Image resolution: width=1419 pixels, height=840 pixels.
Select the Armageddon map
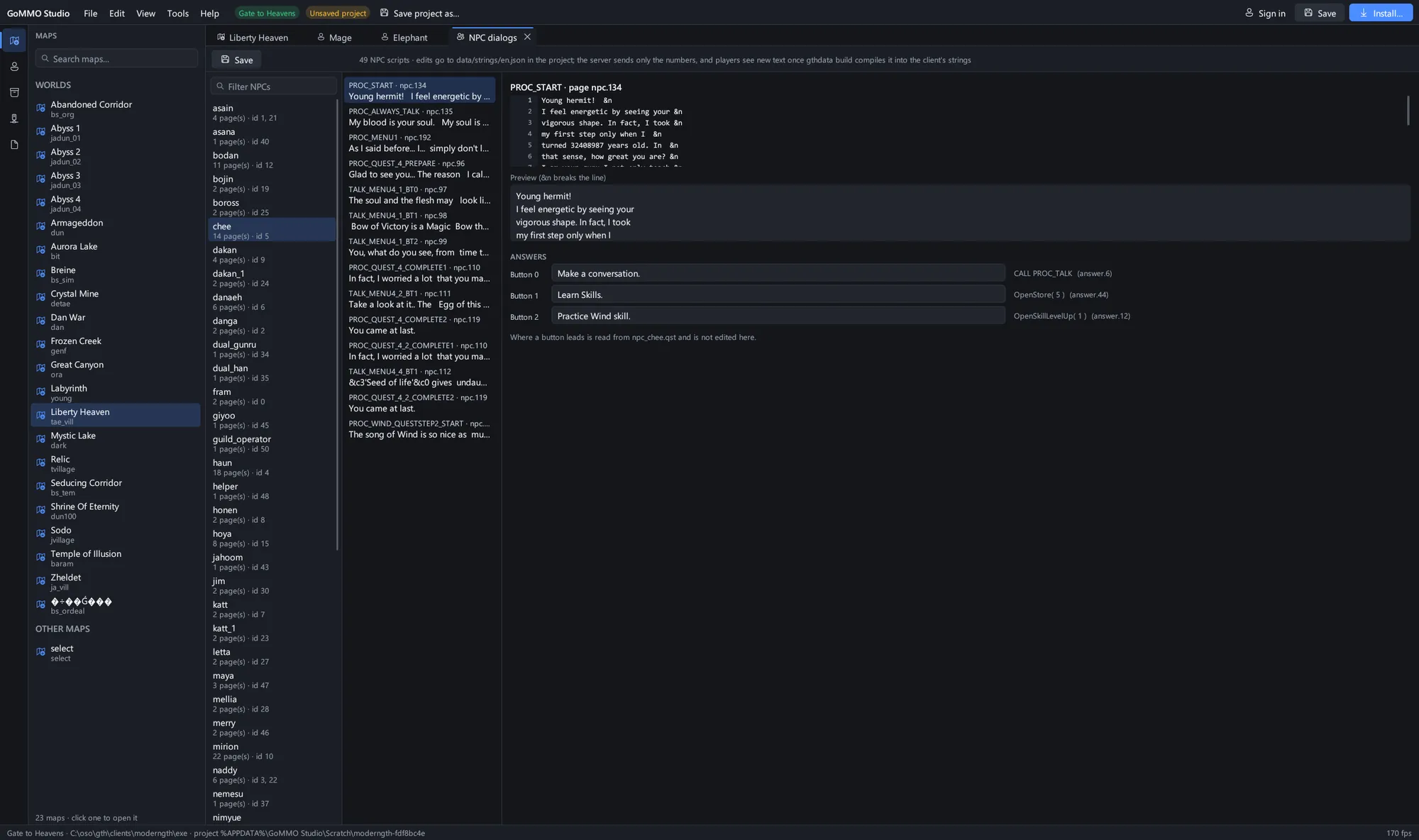point(116,227)
